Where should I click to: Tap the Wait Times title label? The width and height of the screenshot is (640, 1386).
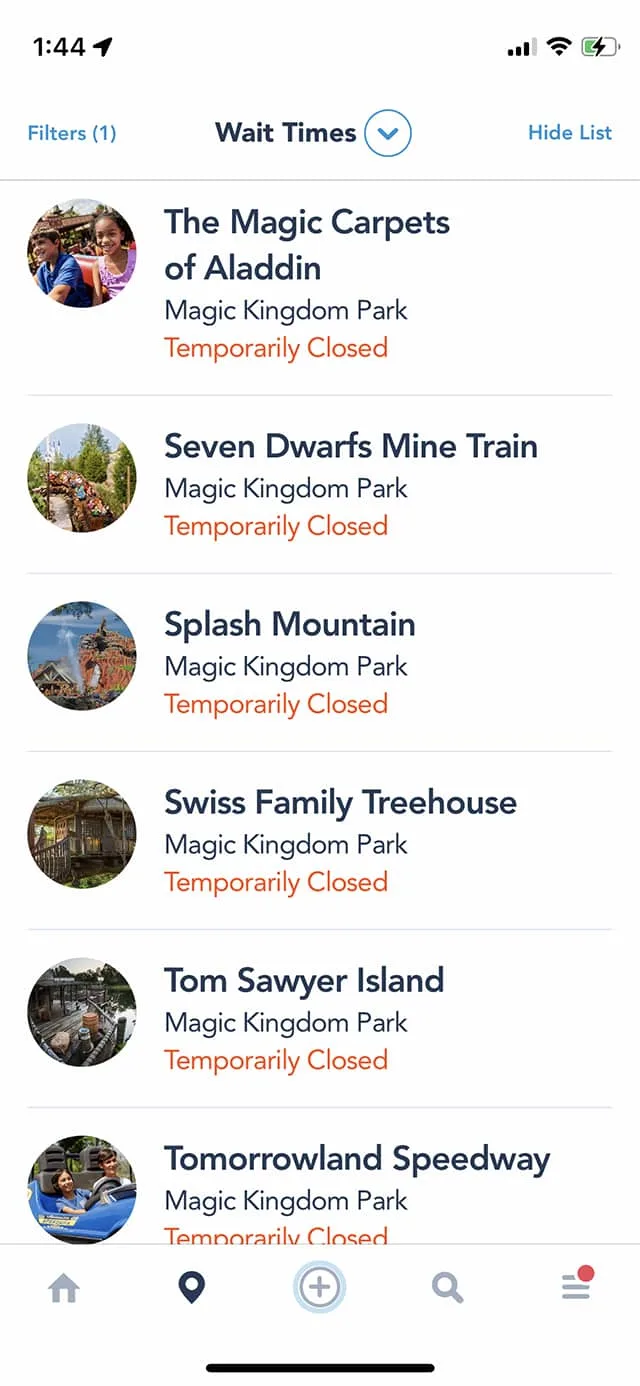click(286, 133)
